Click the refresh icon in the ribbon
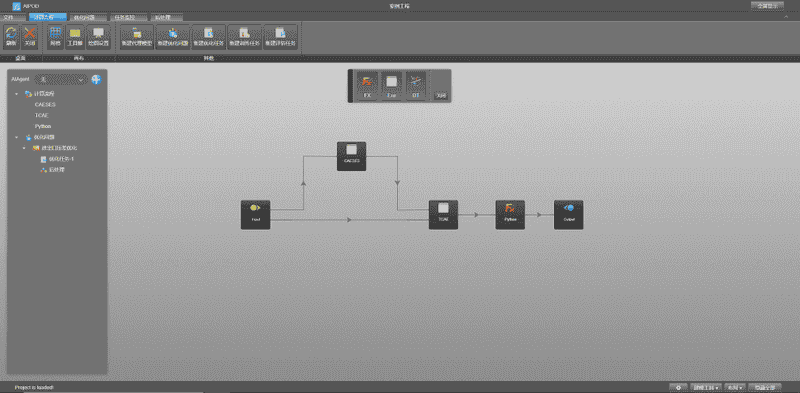 [x=11, y=37]
